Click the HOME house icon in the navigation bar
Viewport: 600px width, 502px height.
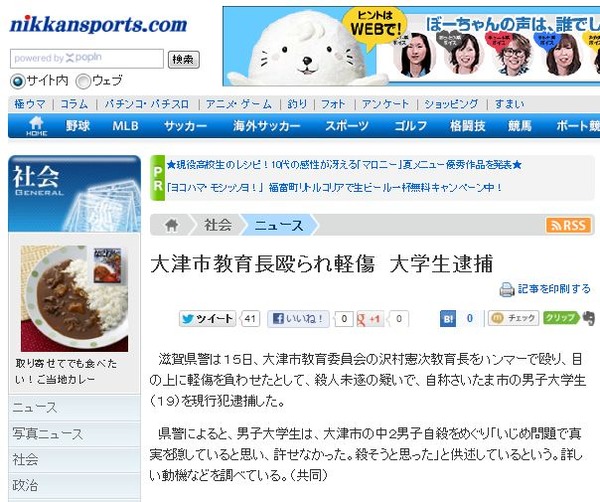(x=36, y=126)
